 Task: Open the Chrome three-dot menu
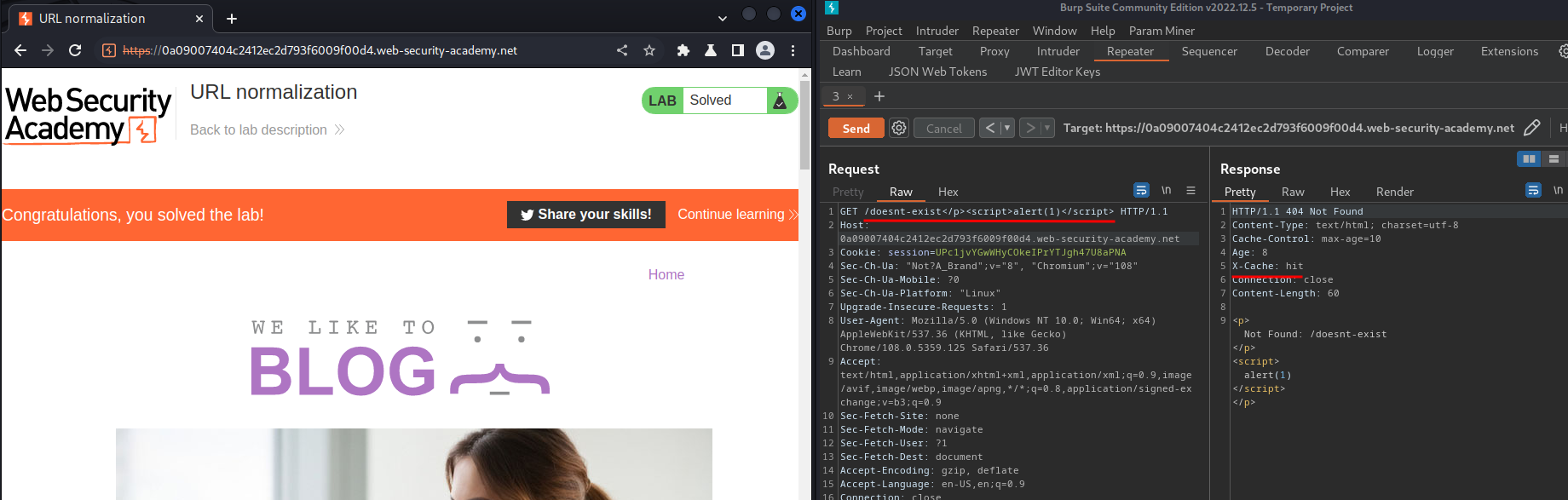[793, 50]
